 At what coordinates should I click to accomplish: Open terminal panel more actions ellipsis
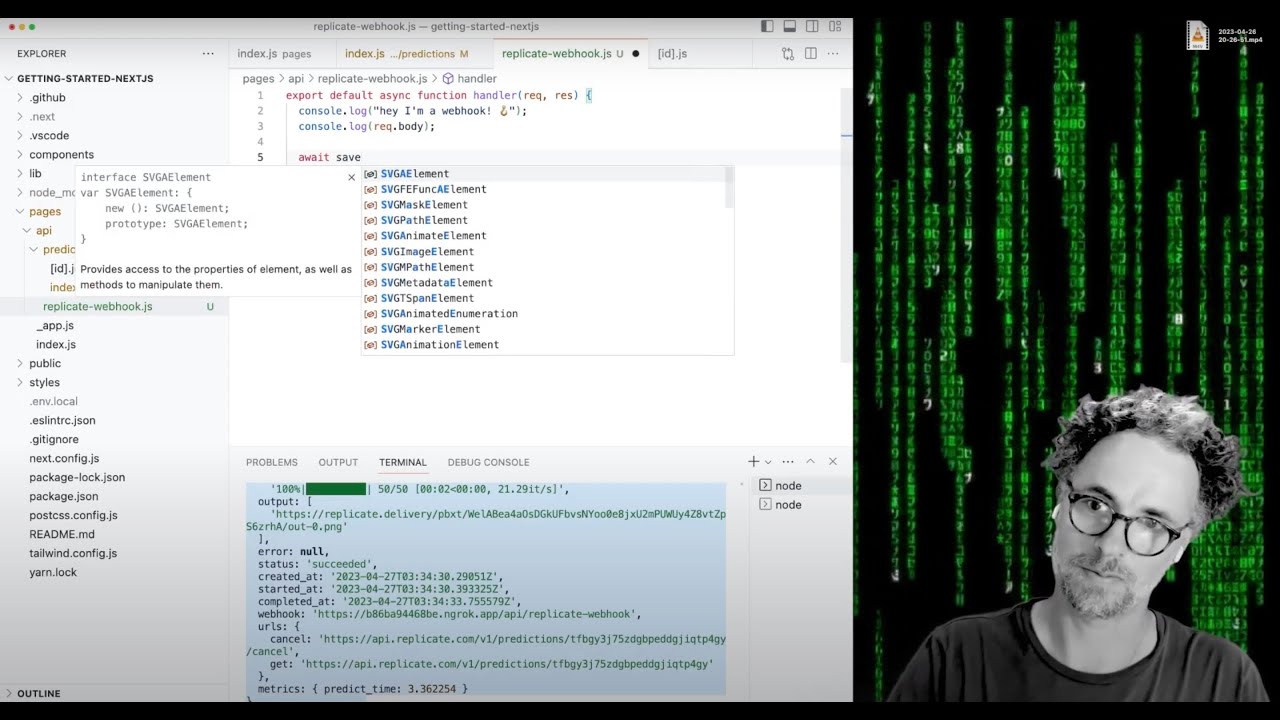(788, 461)
